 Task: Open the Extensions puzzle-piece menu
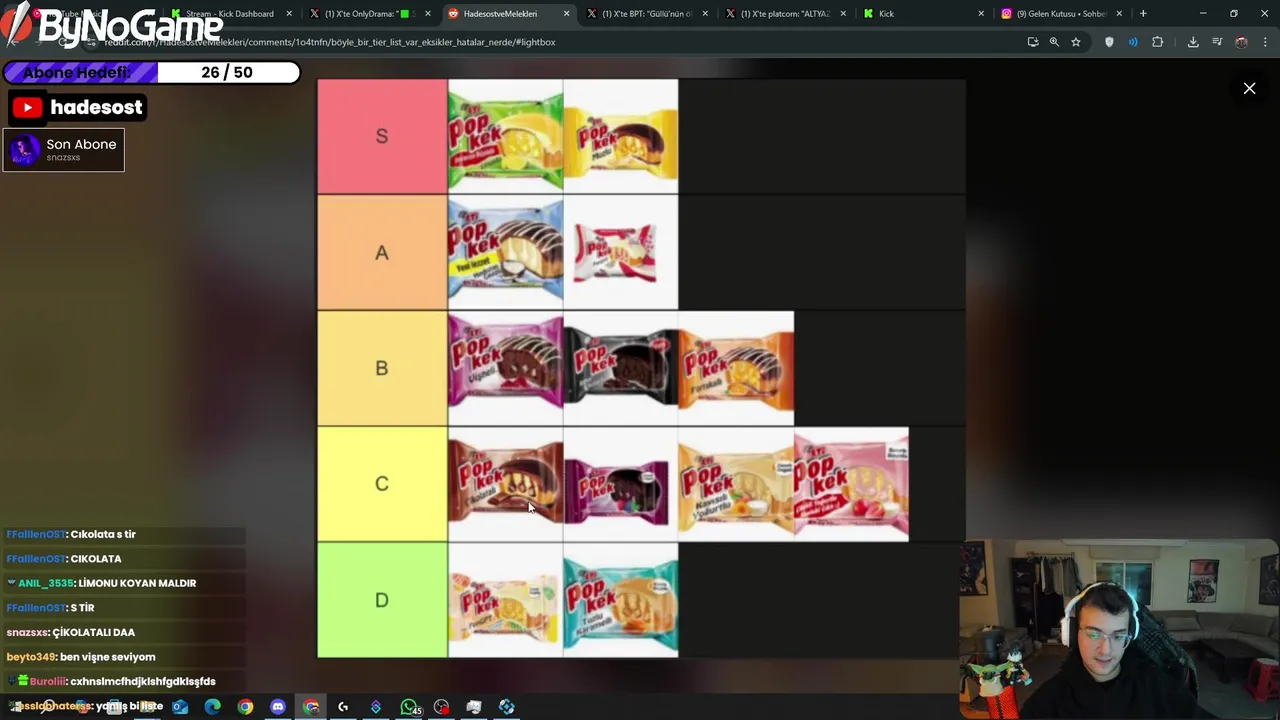(1158, 42)
